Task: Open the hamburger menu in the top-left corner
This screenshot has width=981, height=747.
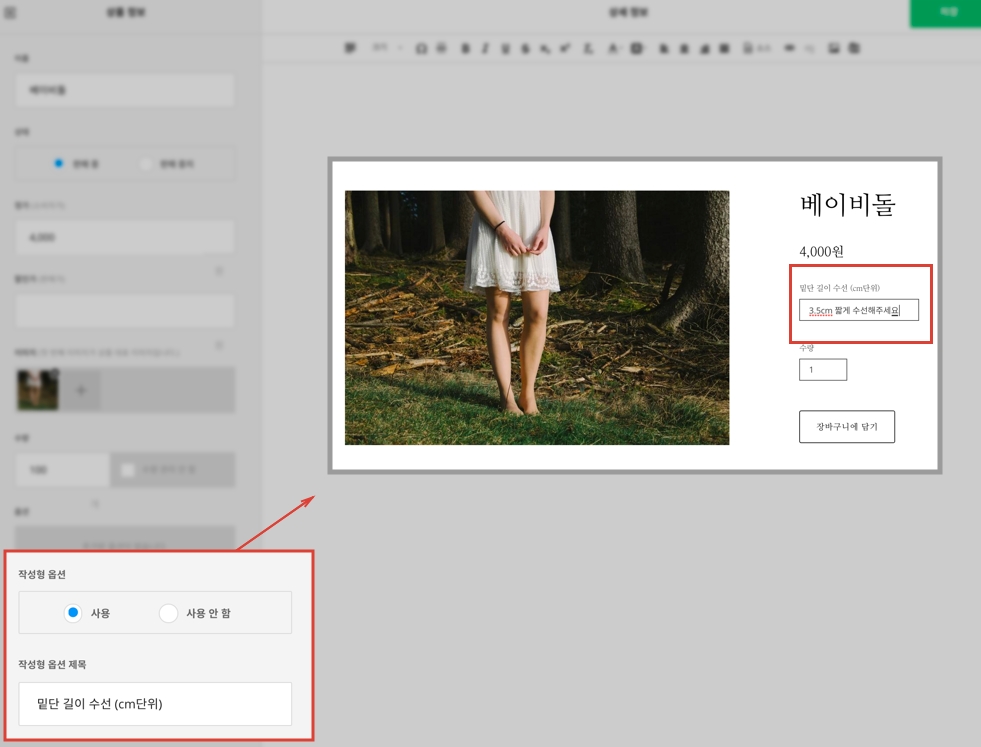Action: 11,13
